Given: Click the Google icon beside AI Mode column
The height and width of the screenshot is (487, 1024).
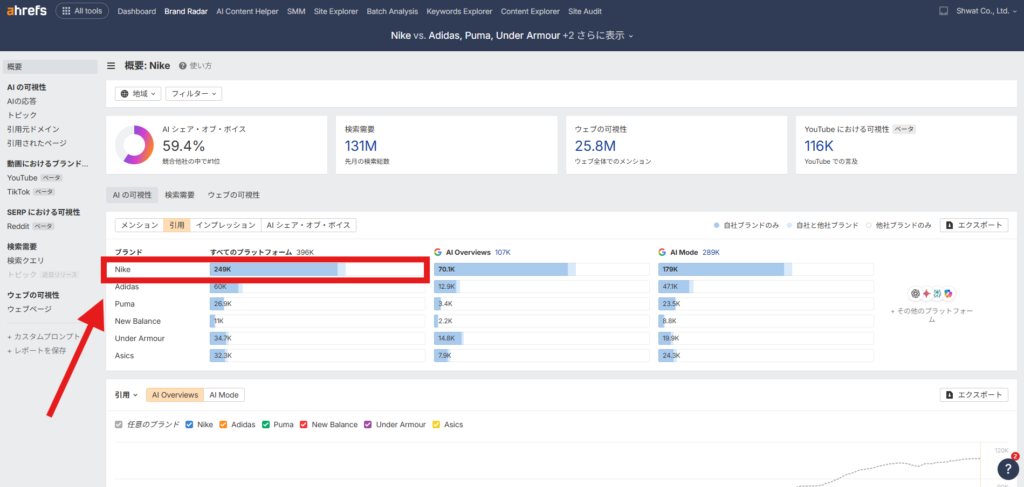Looking at the screenshot, I should [662, 253].
